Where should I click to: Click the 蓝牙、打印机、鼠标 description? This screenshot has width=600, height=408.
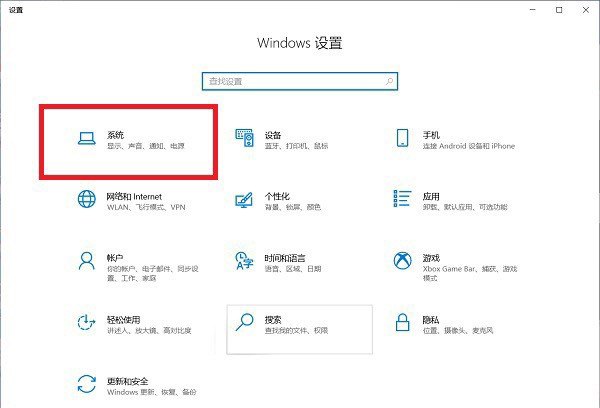coord(297,146)
